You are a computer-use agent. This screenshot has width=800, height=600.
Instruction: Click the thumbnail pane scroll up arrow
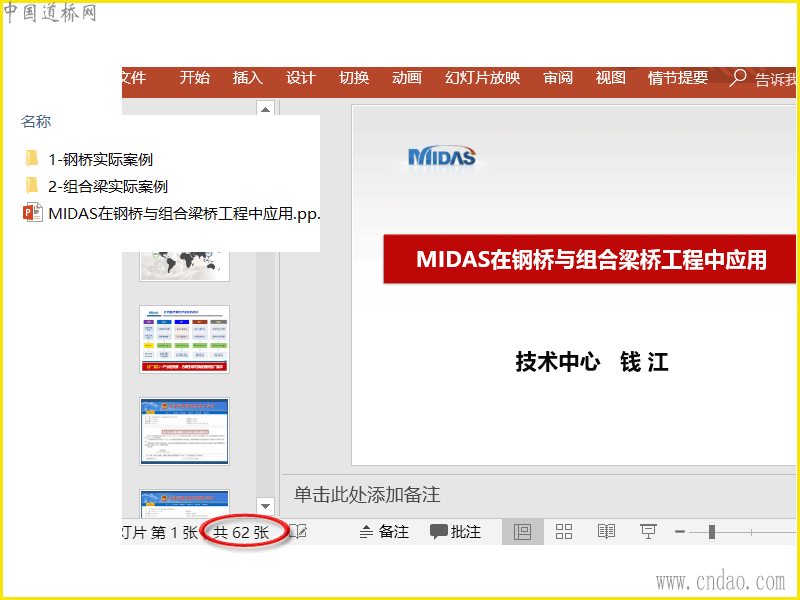point(265,109)
